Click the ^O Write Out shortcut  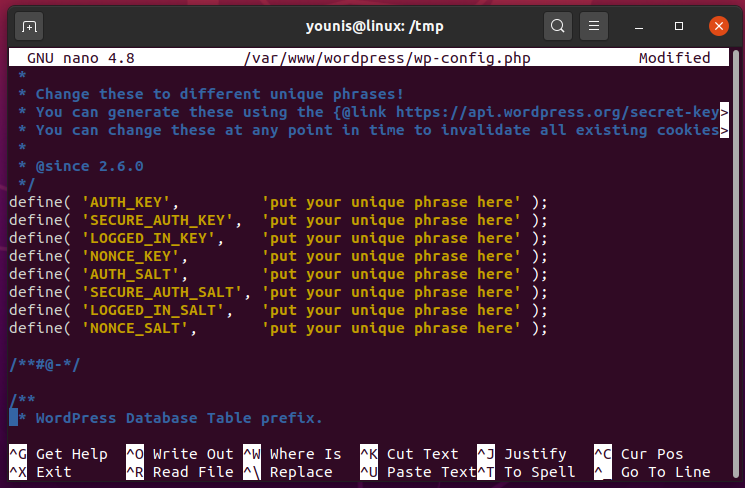[179, 454]
